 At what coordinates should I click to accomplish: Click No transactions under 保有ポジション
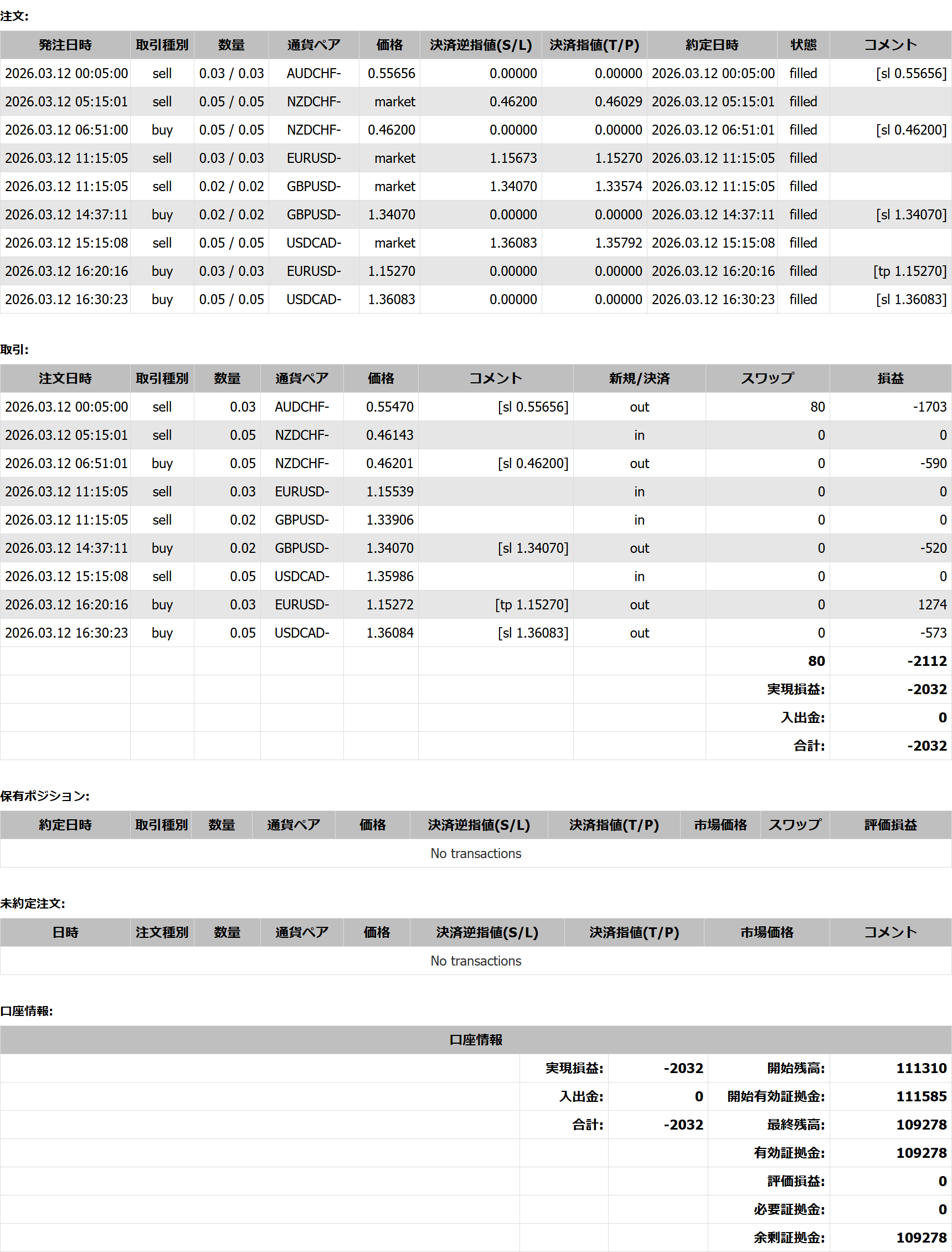pyautogui.click(x=475, y=854)
